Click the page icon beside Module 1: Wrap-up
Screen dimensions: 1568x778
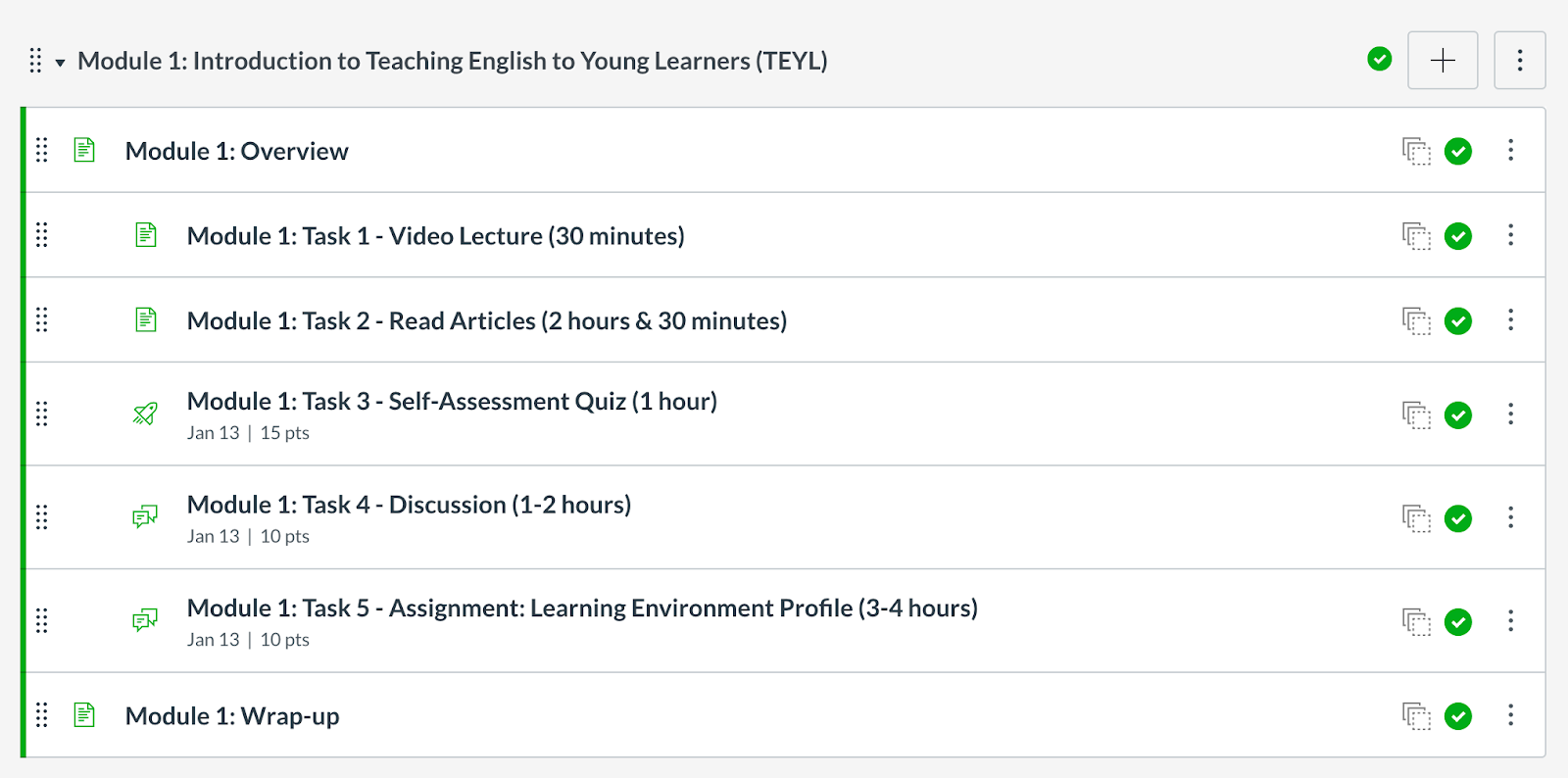pos(84,715)
